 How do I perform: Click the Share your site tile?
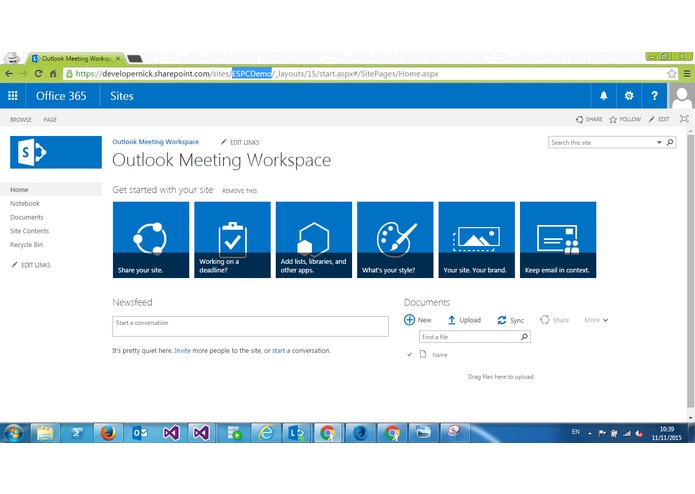click(x=151, y=240)
